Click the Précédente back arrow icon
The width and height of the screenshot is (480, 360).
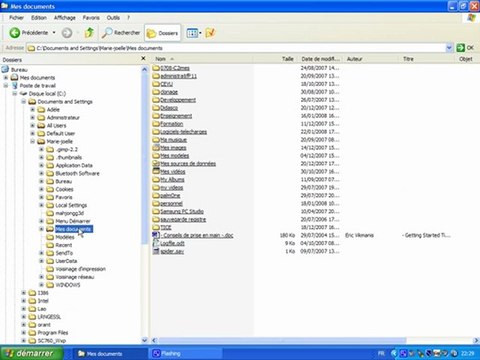point(15,33)
